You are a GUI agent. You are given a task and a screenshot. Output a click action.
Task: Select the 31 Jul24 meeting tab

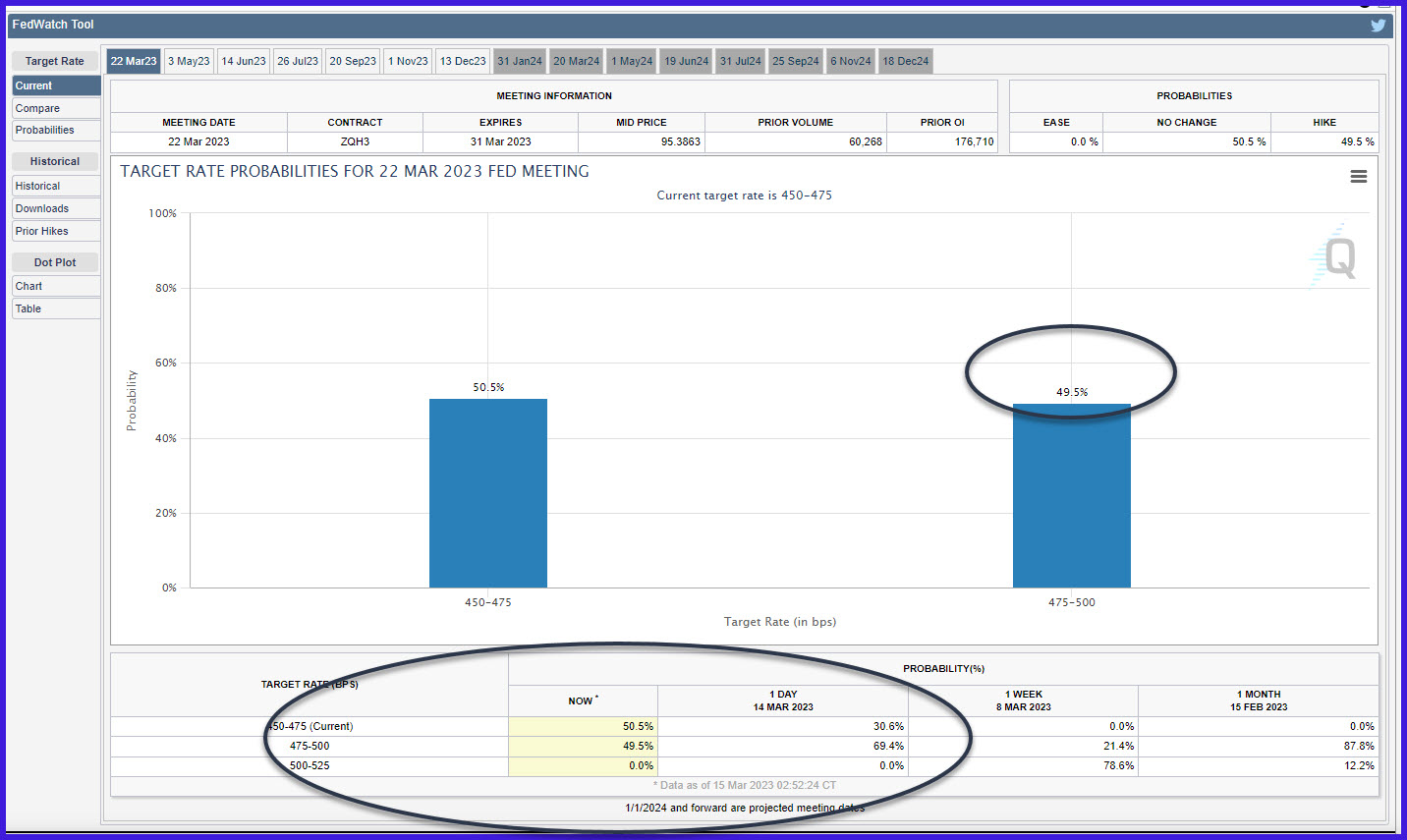(740, 61)
